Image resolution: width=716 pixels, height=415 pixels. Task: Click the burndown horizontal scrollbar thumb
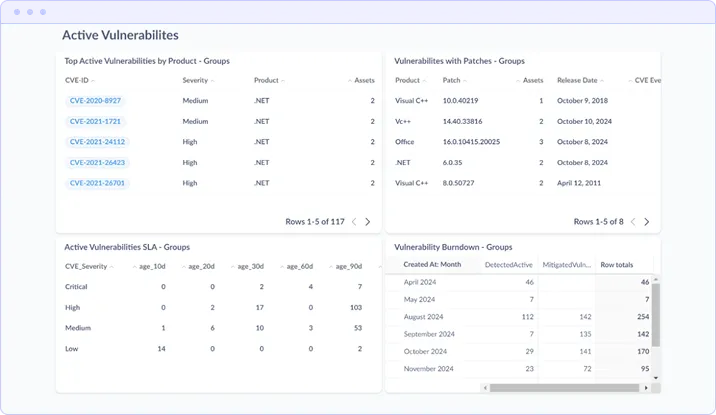[564, 388]
